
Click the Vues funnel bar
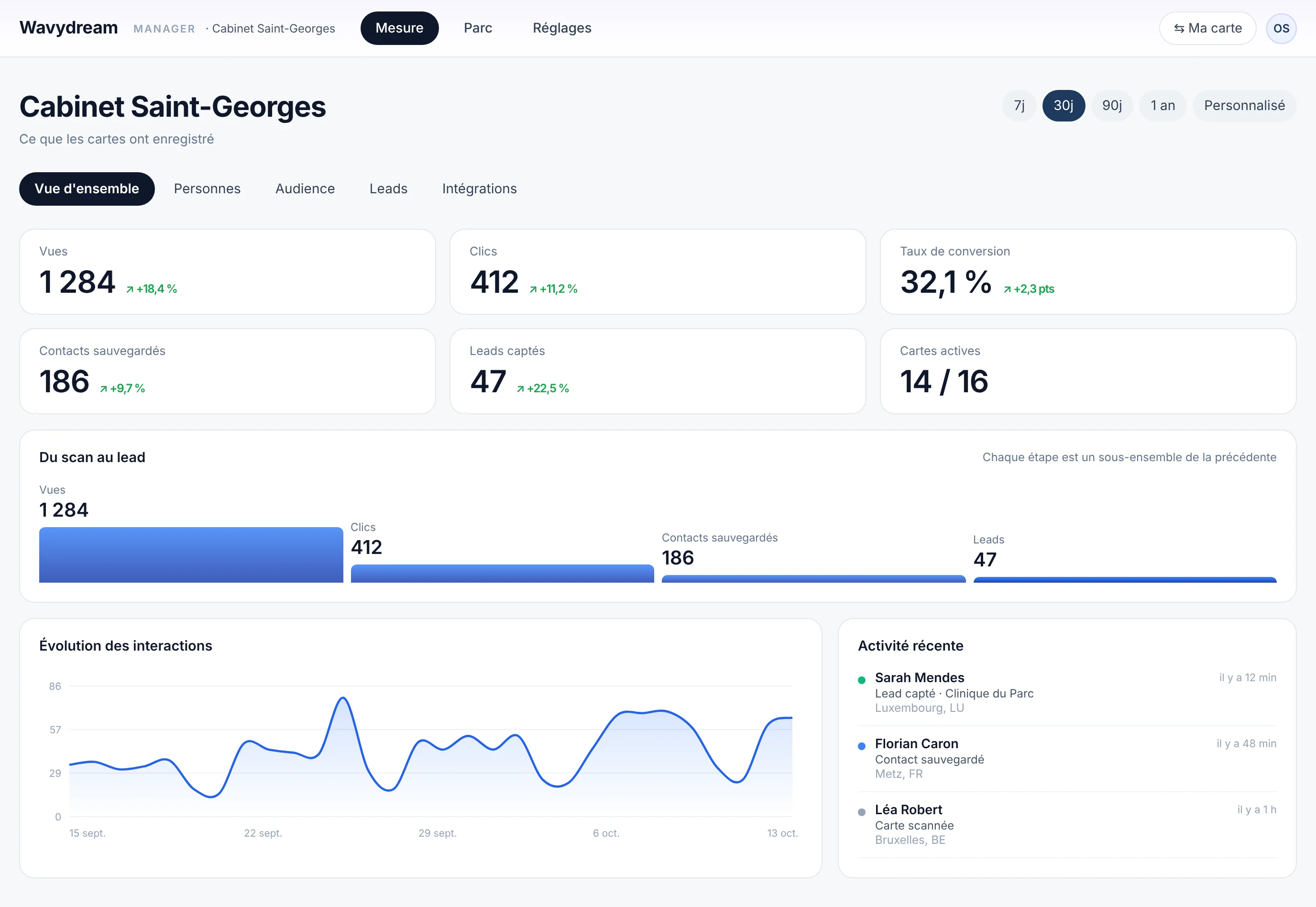click(191, 554)
